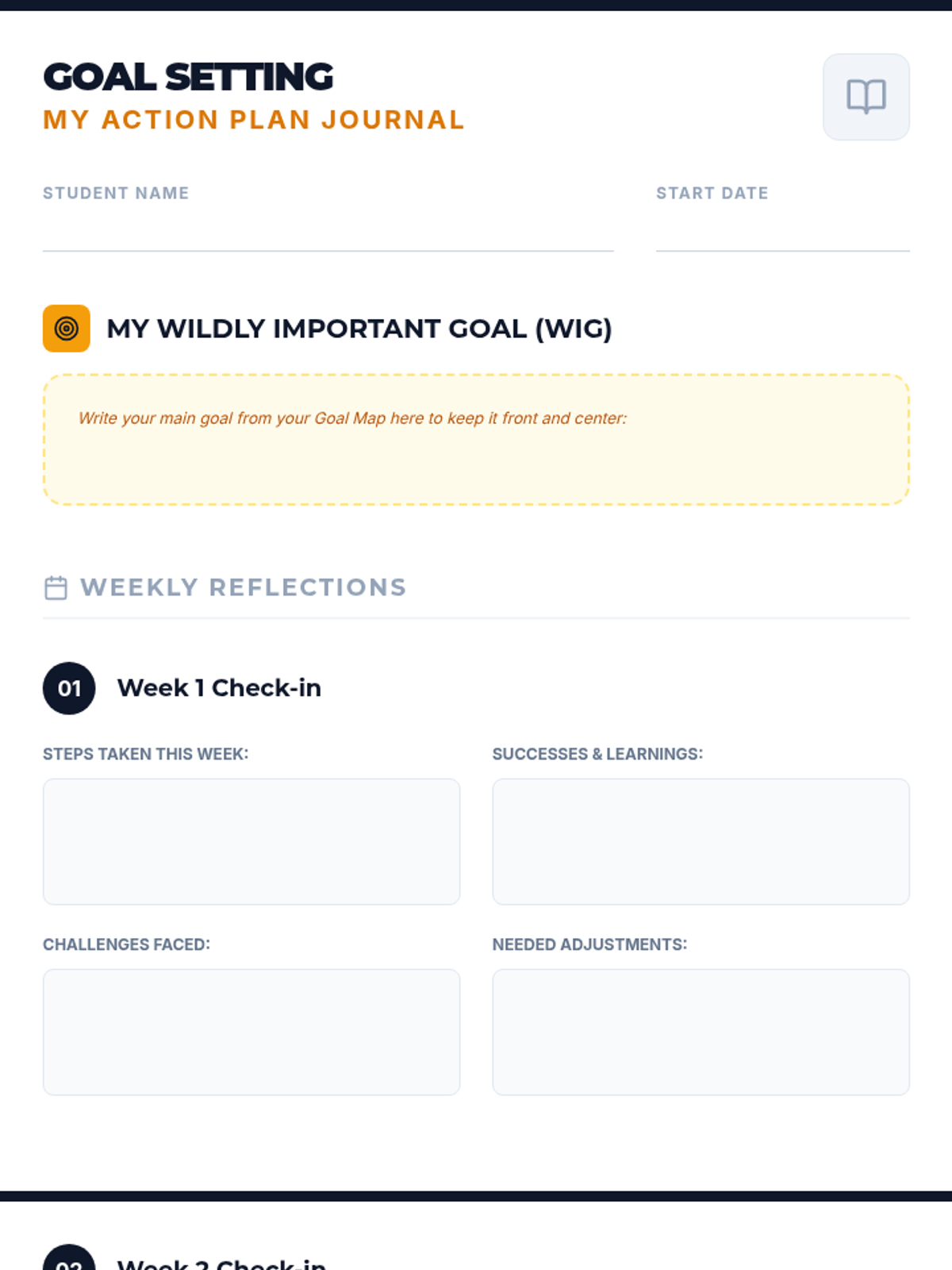Click the calendar icon beside Weekly Reflections
The image size is (952, 1270).
click(56, 587)
